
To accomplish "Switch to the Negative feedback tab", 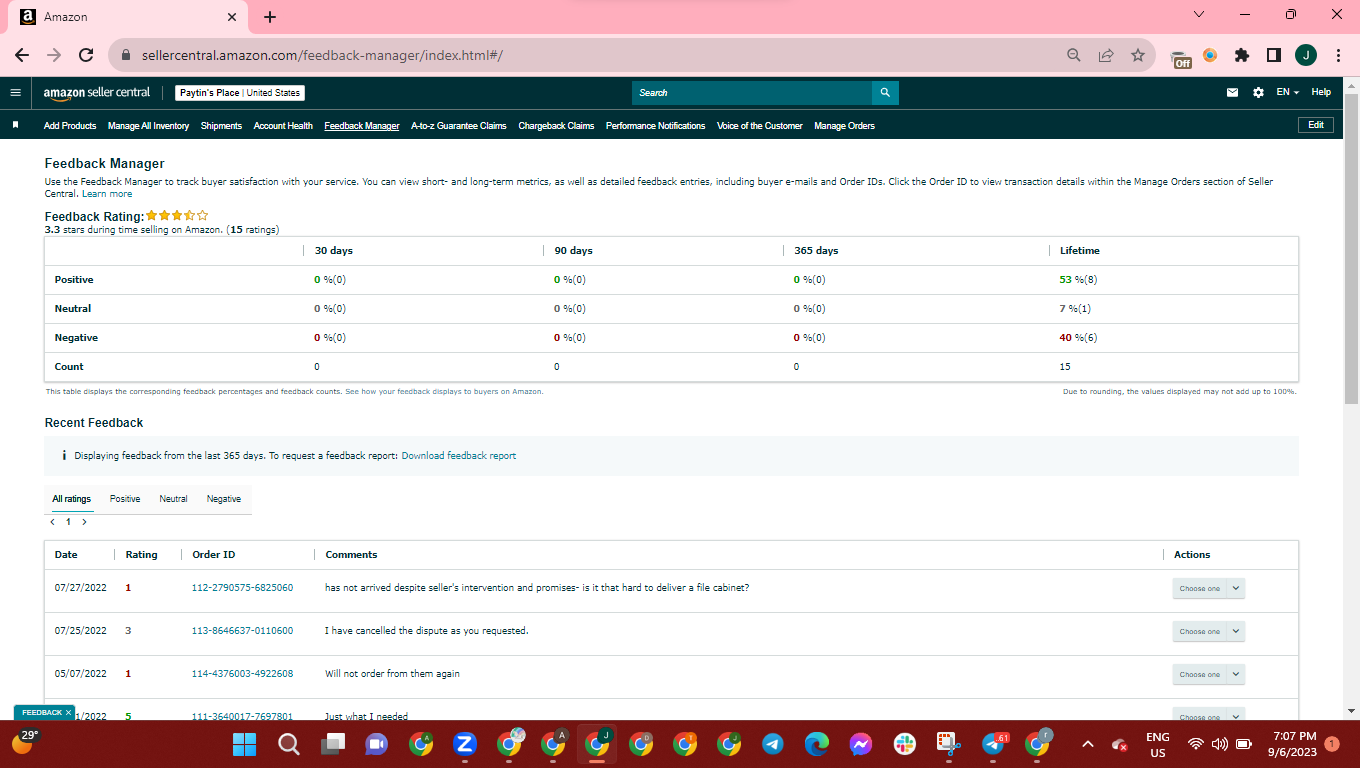I will pyautogui.click(x=224, y=499).
